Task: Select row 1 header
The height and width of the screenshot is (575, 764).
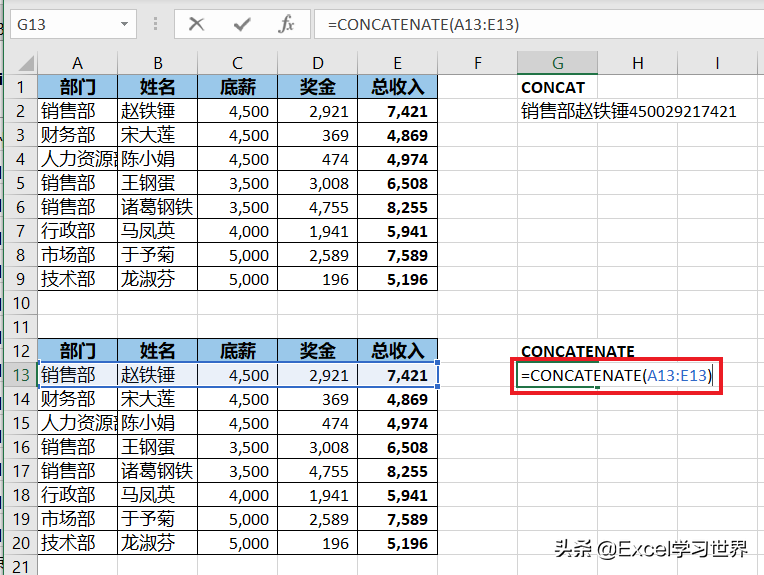Action: [x=21, y=87]
